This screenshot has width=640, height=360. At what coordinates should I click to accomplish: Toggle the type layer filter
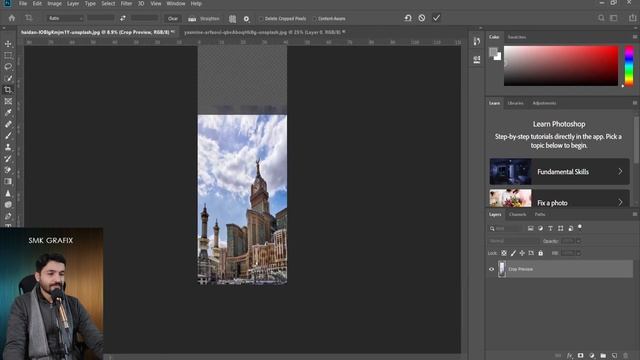pos(550,229)
